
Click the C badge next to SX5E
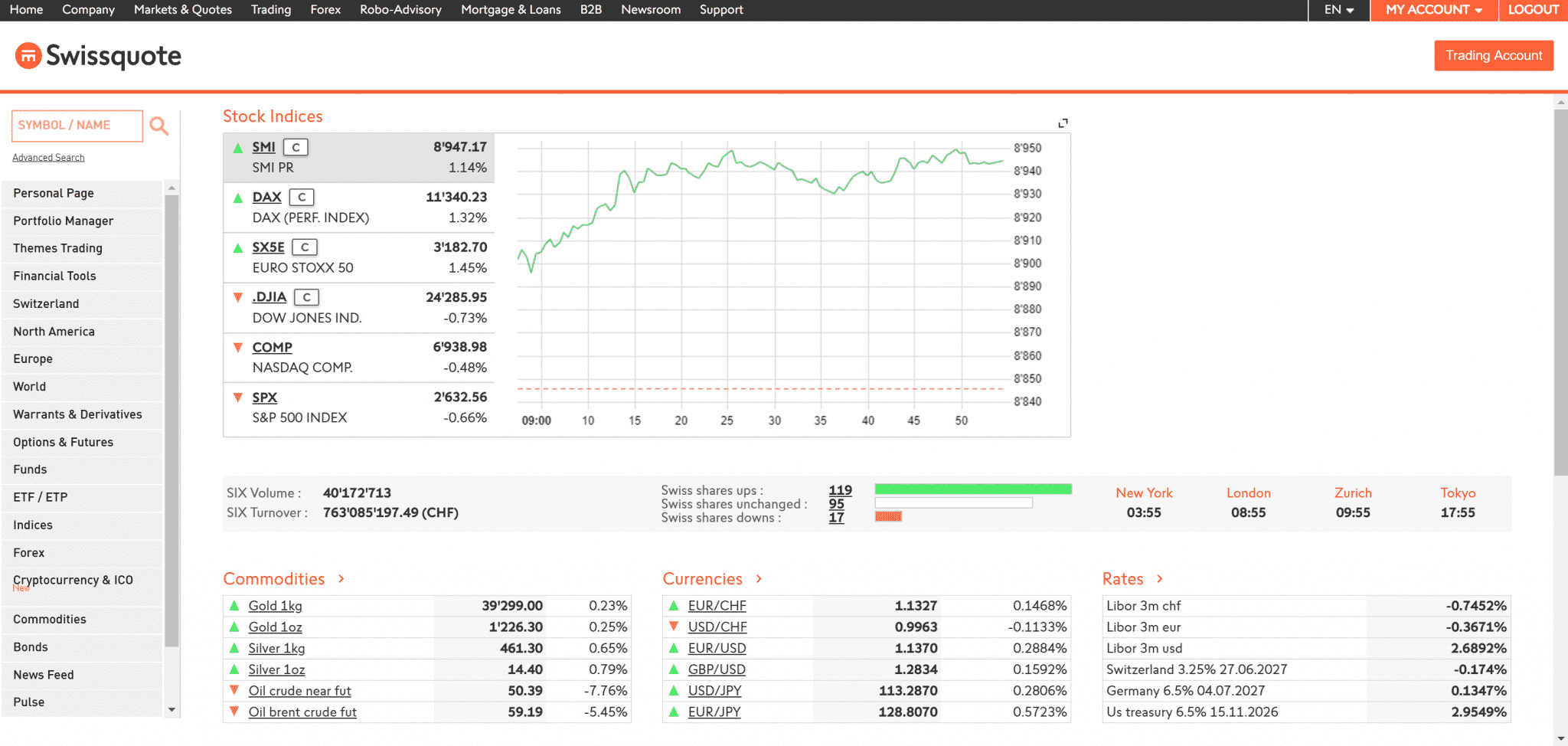click(305, 247)
